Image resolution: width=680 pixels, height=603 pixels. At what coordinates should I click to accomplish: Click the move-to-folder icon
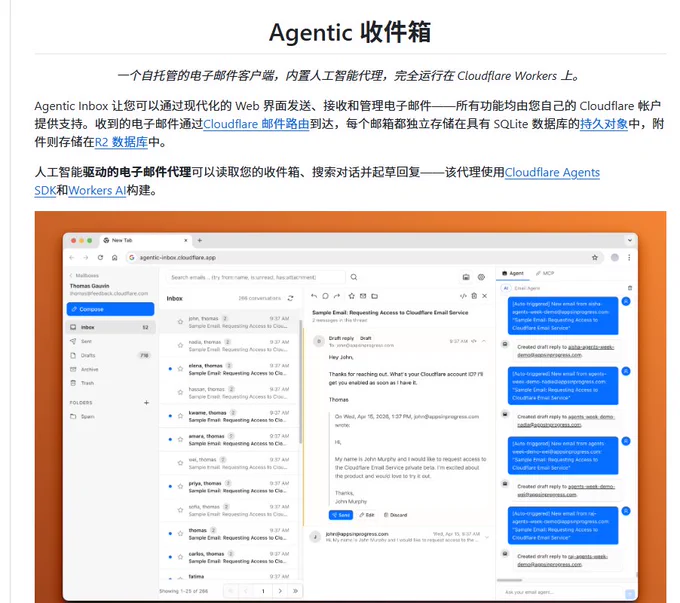[x=375, y=296]
